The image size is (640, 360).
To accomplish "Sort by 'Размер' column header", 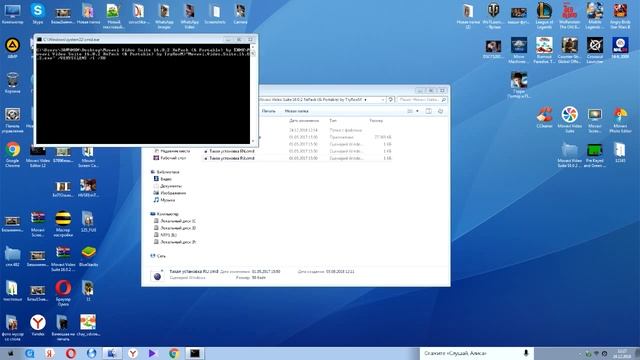I will point(376,121).
